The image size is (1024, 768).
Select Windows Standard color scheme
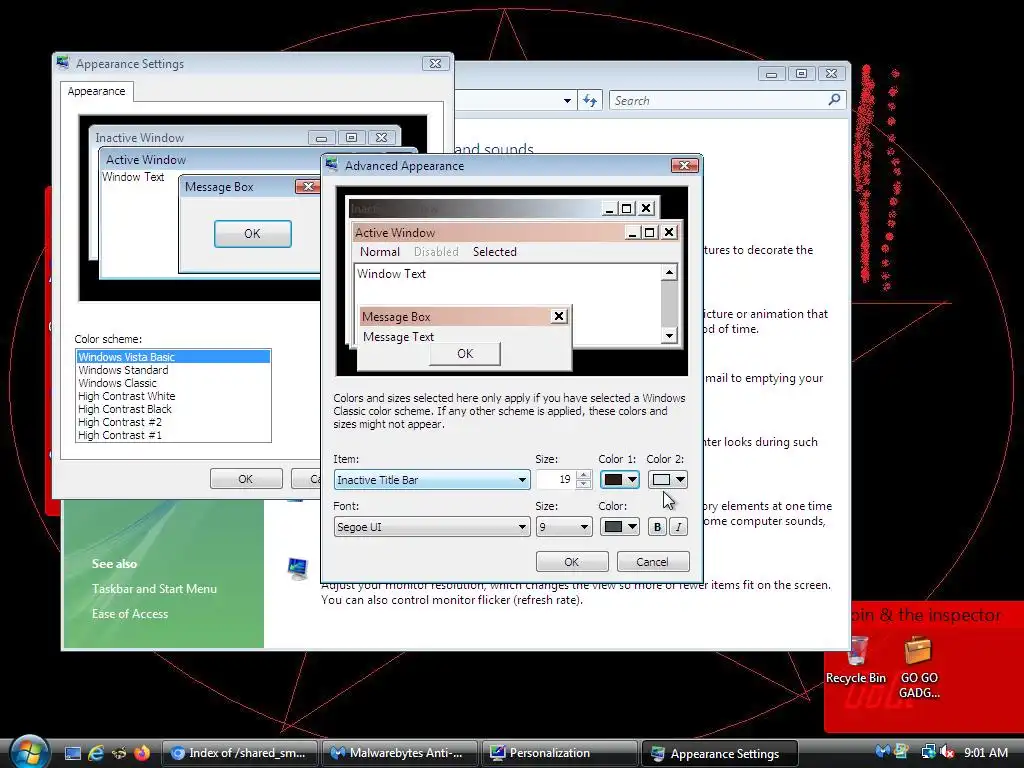[173, 370]
